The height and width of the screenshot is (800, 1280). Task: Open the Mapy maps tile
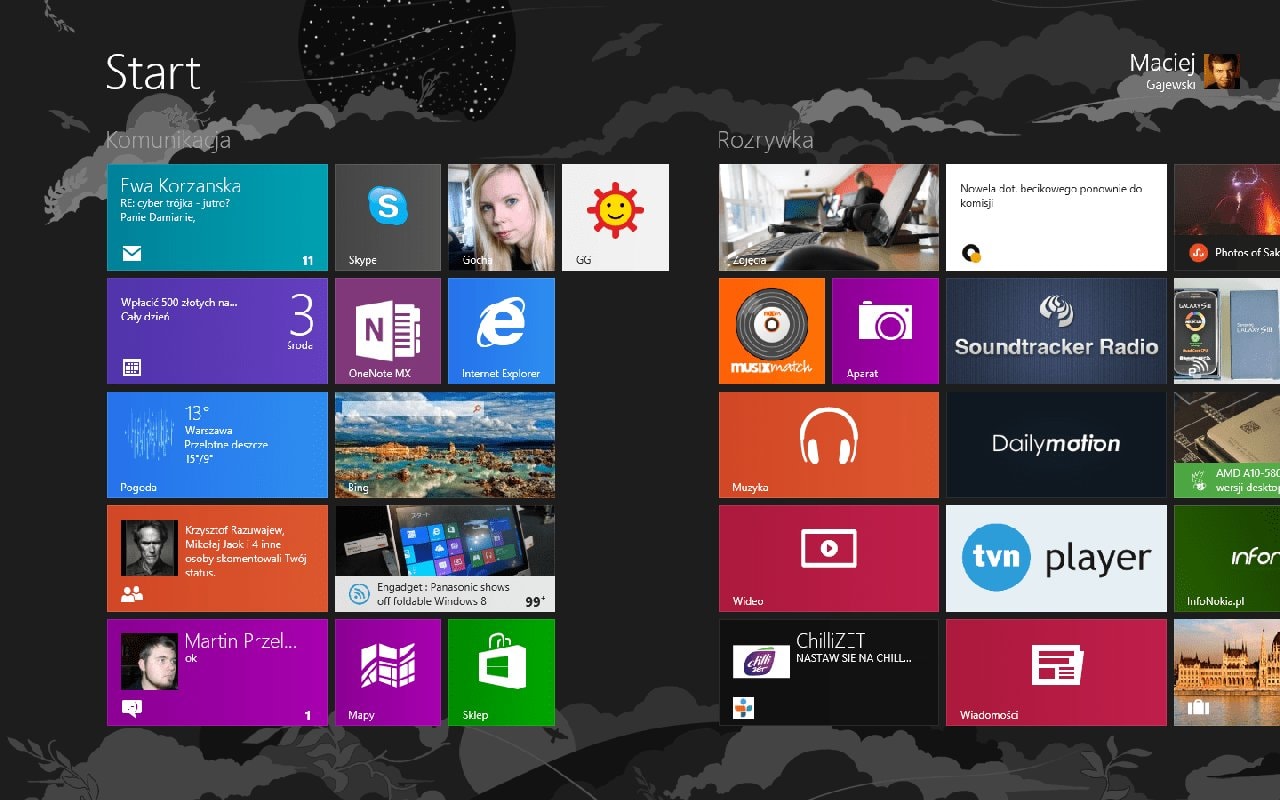point(387,672)
